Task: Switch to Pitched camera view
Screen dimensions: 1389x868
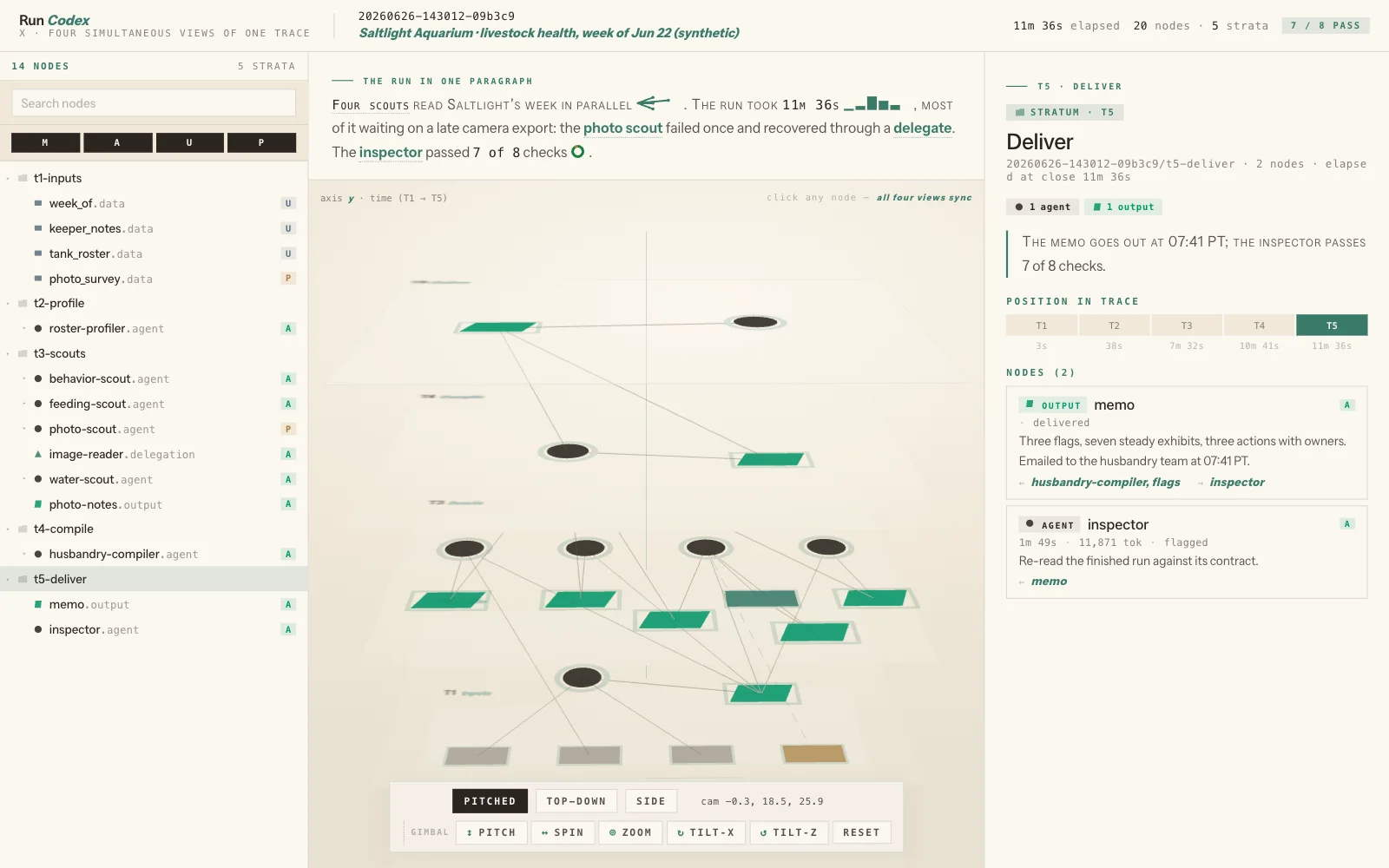Action: 490,801
